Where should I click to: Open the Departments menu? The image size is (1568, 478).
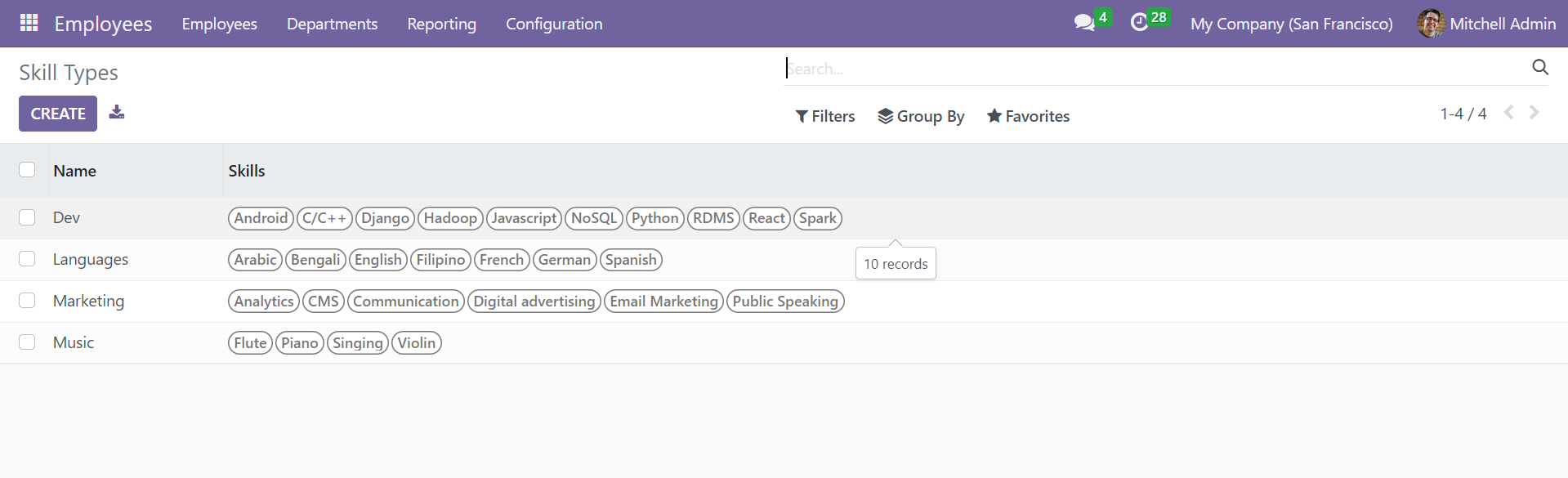[332, 24]
